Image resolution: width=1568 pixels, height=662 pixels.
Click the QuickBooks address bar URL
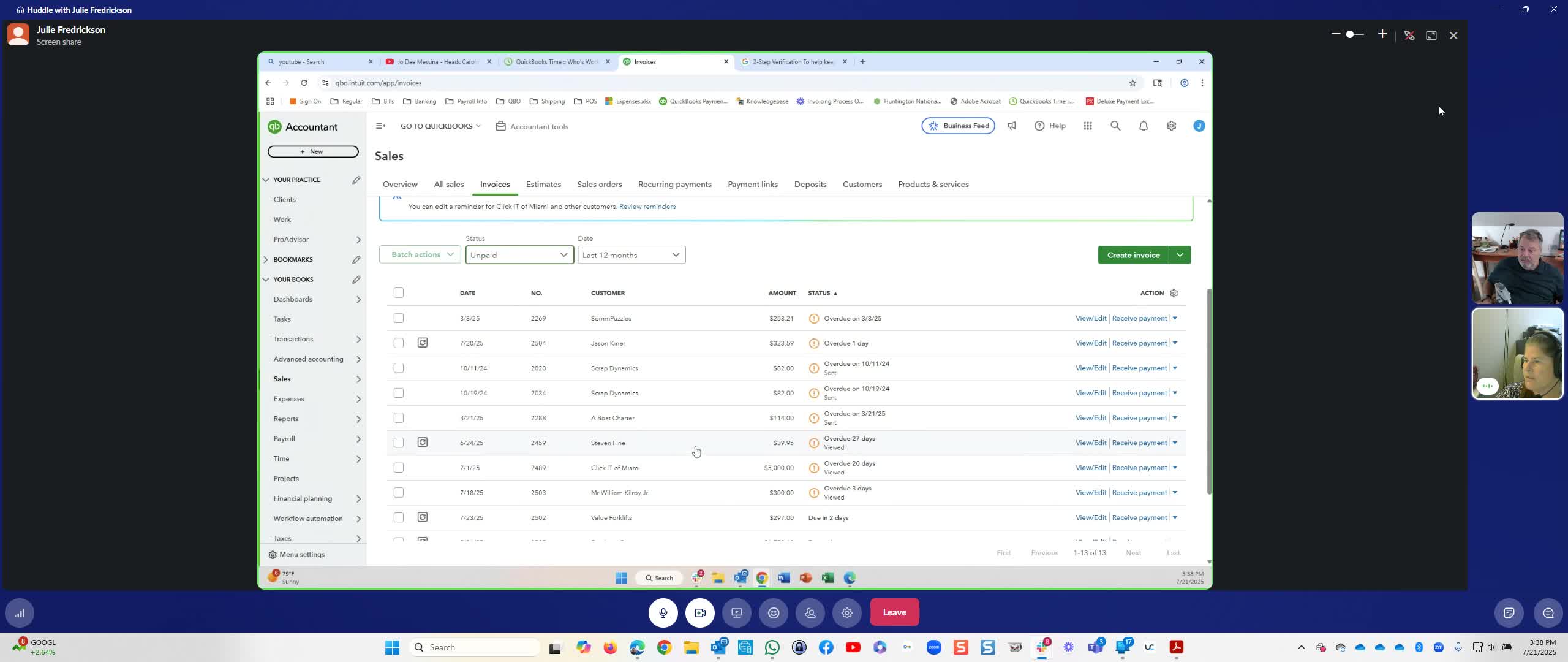pos(379,83)
